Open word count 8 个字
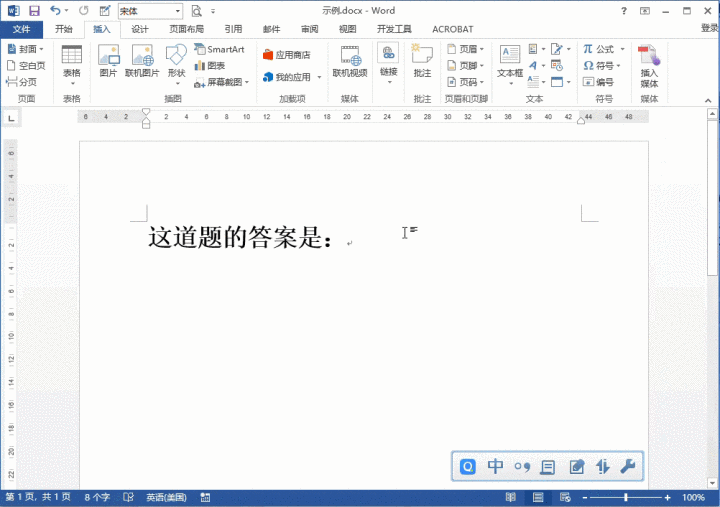720x507 pixels. point(97,497)
